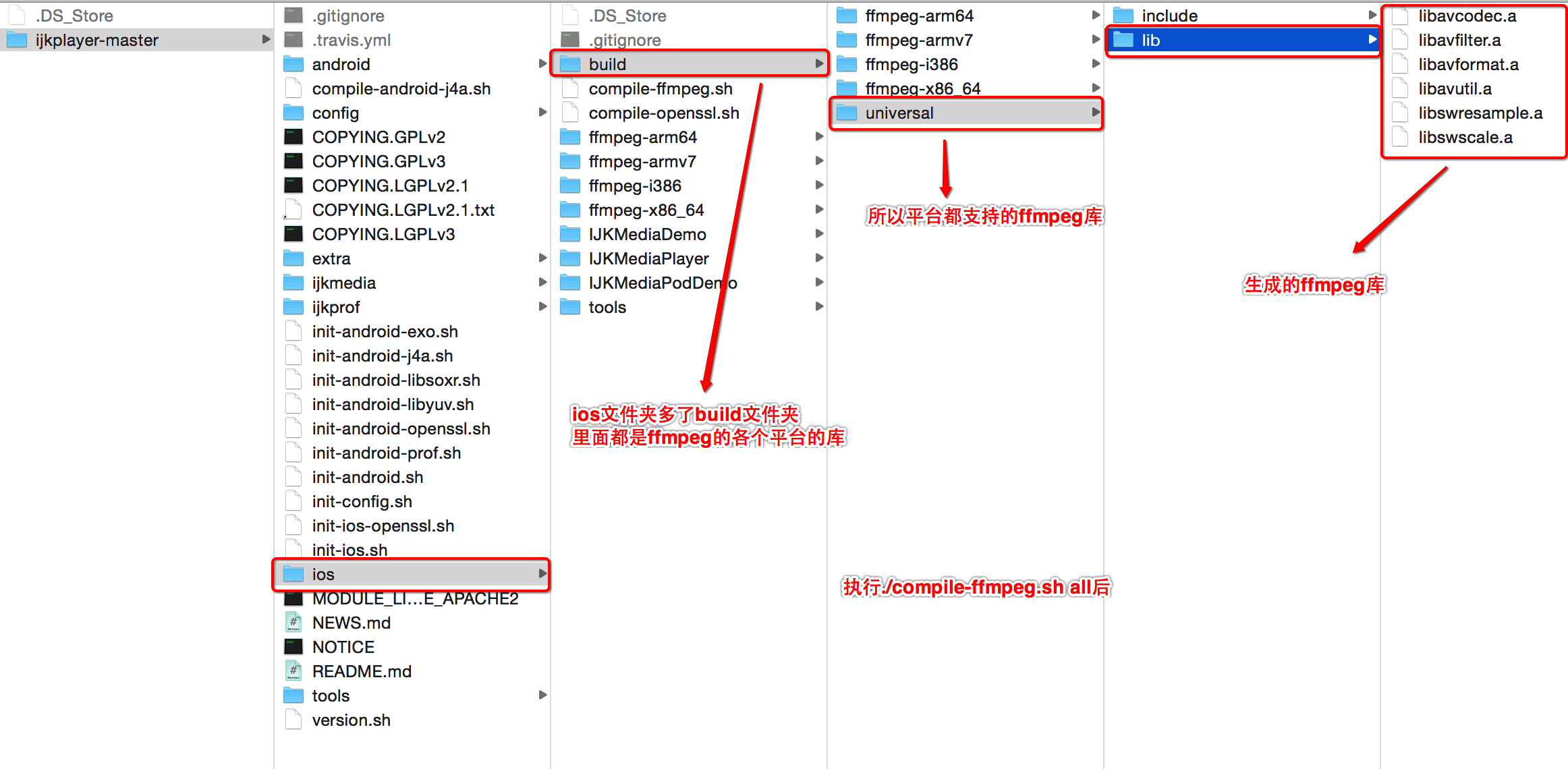This screenshot has height=769, width=1568.
Task: Select the IJKMediaDemo folder icon
Action: pos(570,235)
